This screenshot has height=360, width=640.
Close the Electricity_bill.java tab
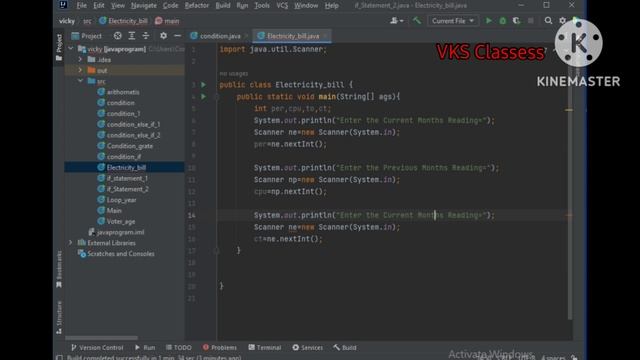point(325,36)
